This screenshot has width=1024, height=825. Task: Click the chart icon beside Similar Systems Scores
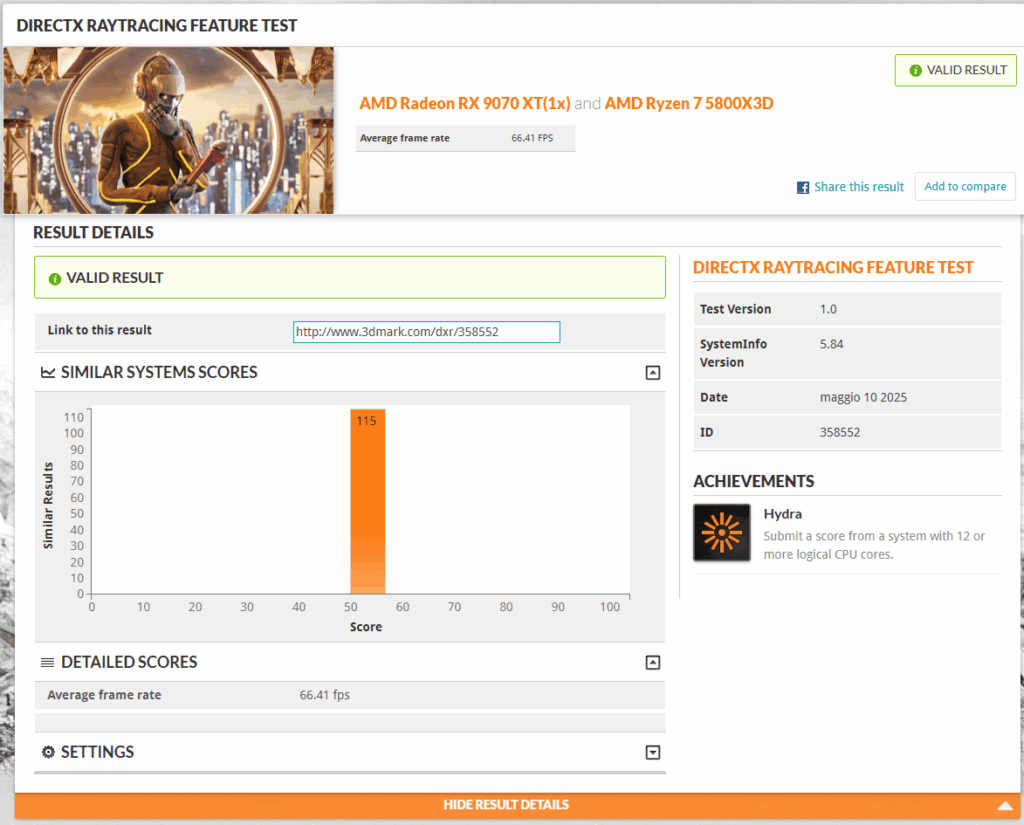pyautogui.click(x=48, y=372)
